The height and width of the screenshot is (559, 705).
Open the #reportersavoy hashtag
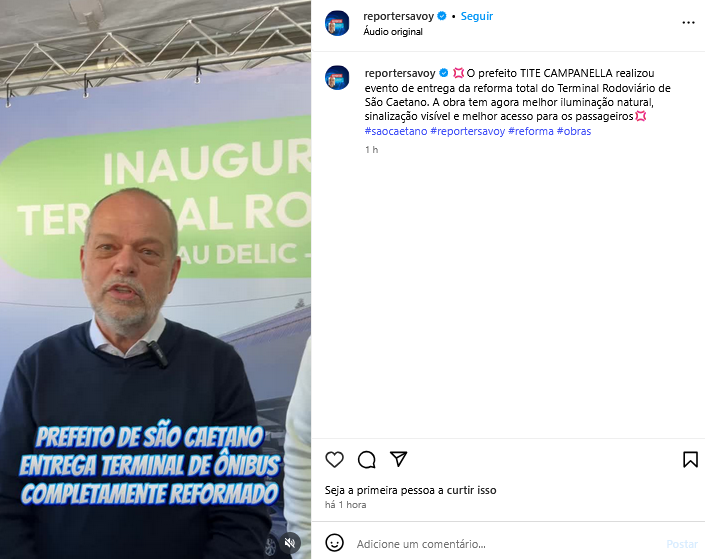tap(468, 131)
